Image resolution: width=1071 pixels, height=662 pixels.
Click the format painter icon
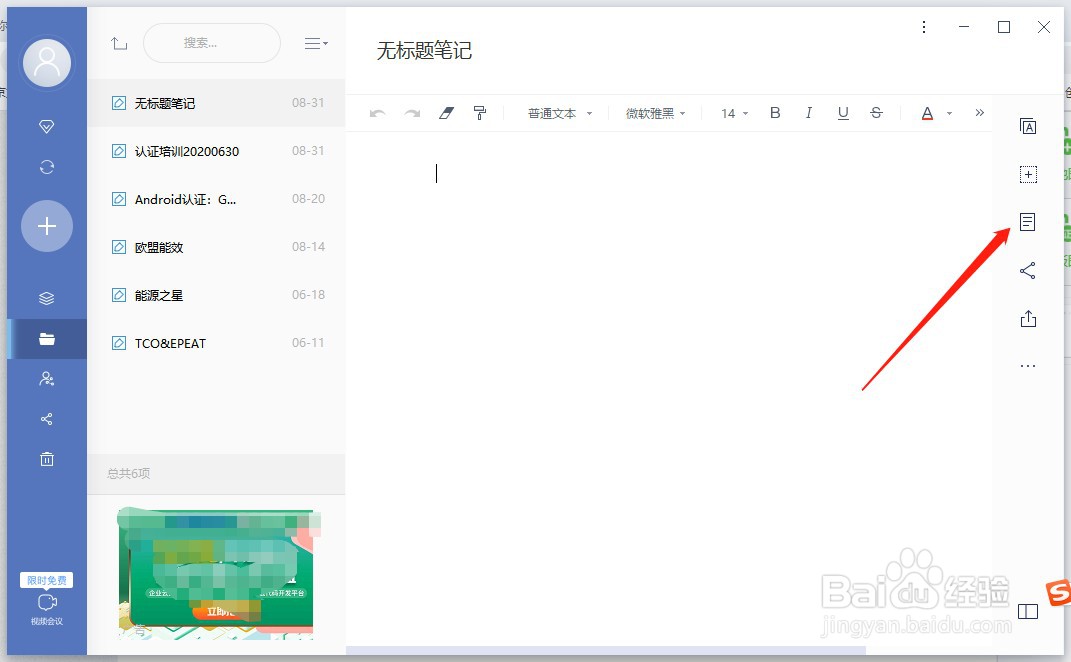(x=480, y=113)
